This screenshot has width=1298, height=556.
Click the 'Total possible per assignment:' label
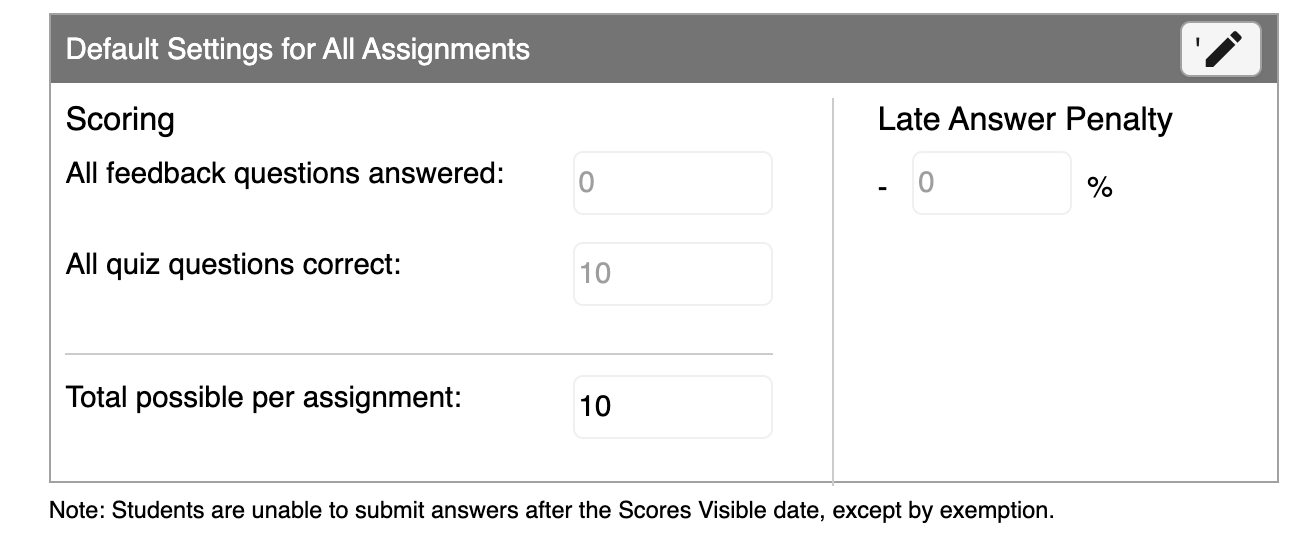pyautogui.click(x=264, y=398)
